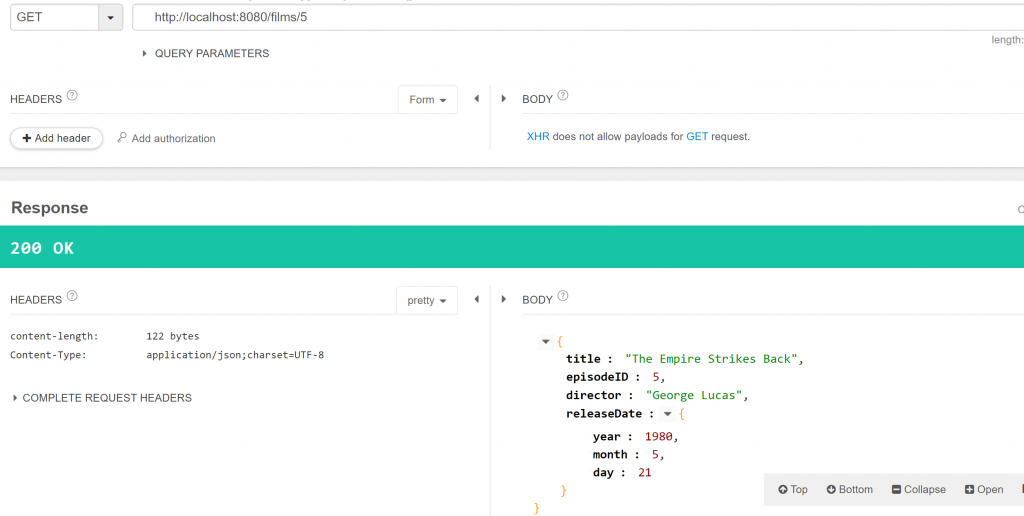Click the help icon beside request BODY

pos(563,97)
